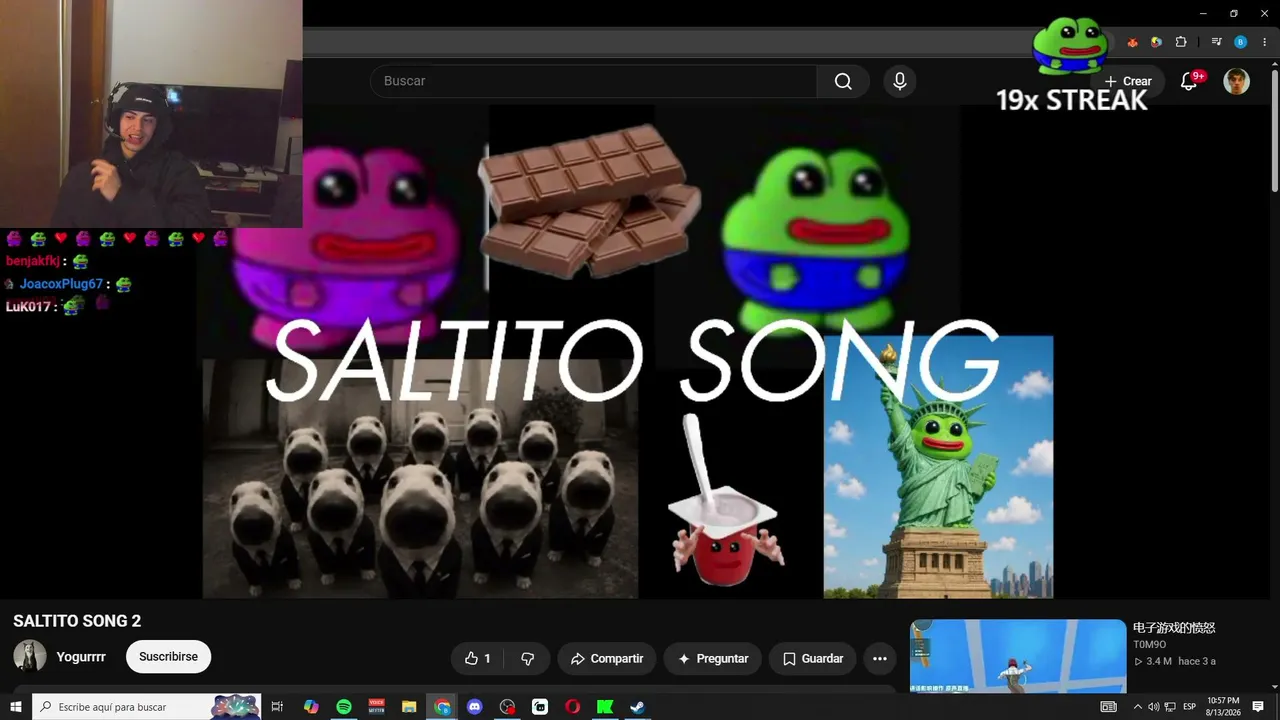Open Steam from the taskbar
The width and height of the screenshot is (1280, 720).
coord(637,707)
